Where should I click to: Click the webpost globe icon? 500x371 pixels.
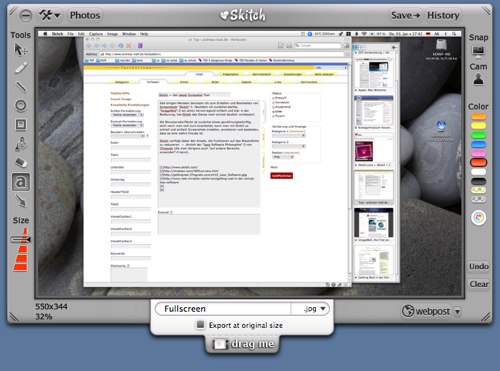408,311
